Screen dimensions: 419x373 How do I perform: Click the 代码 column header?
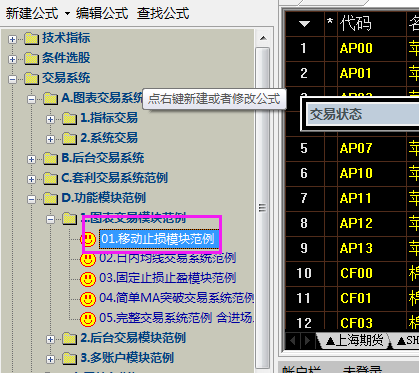(355, 23)
